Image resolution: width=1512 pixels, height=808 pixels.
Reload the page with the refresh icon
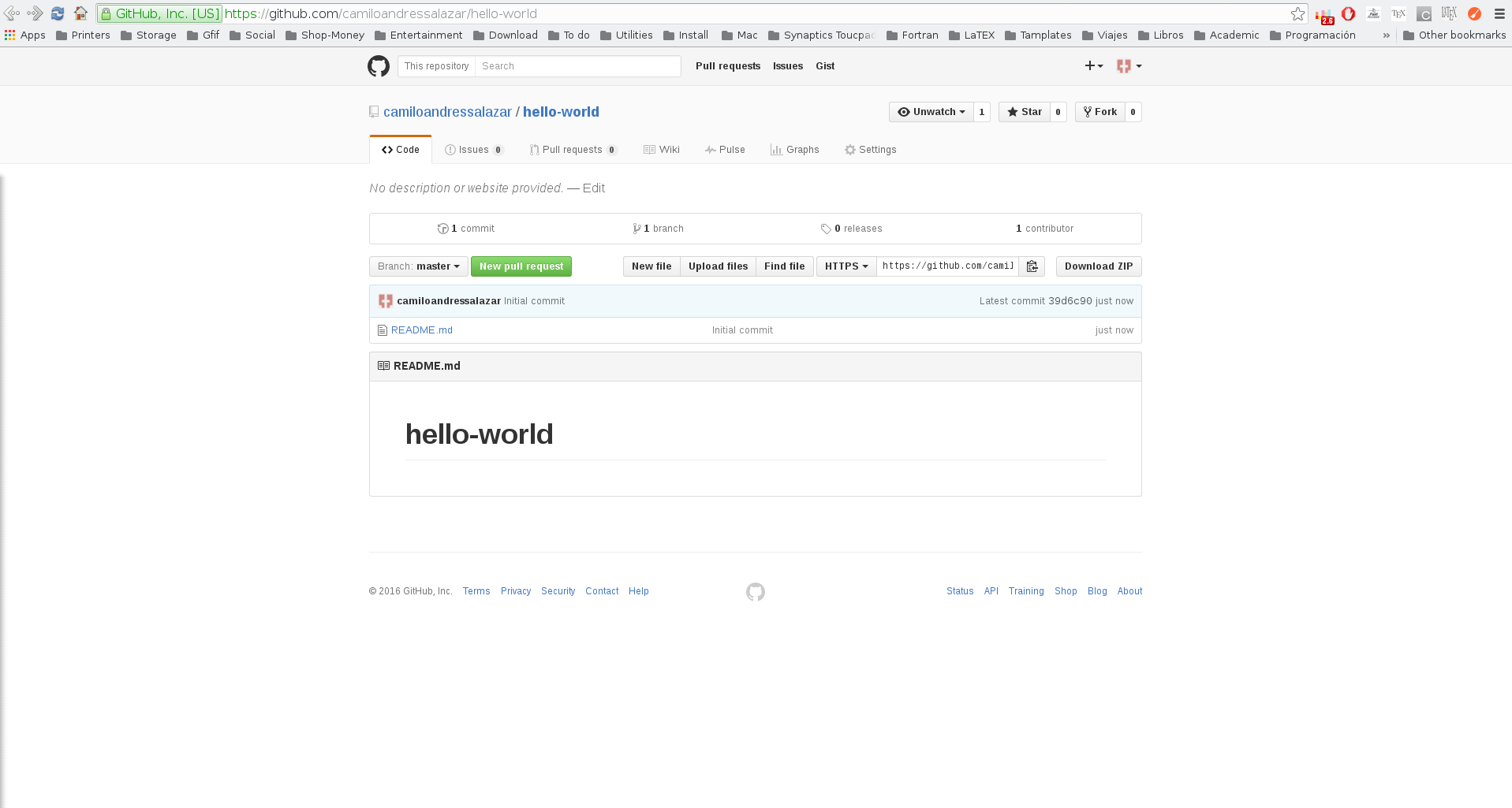58,13
